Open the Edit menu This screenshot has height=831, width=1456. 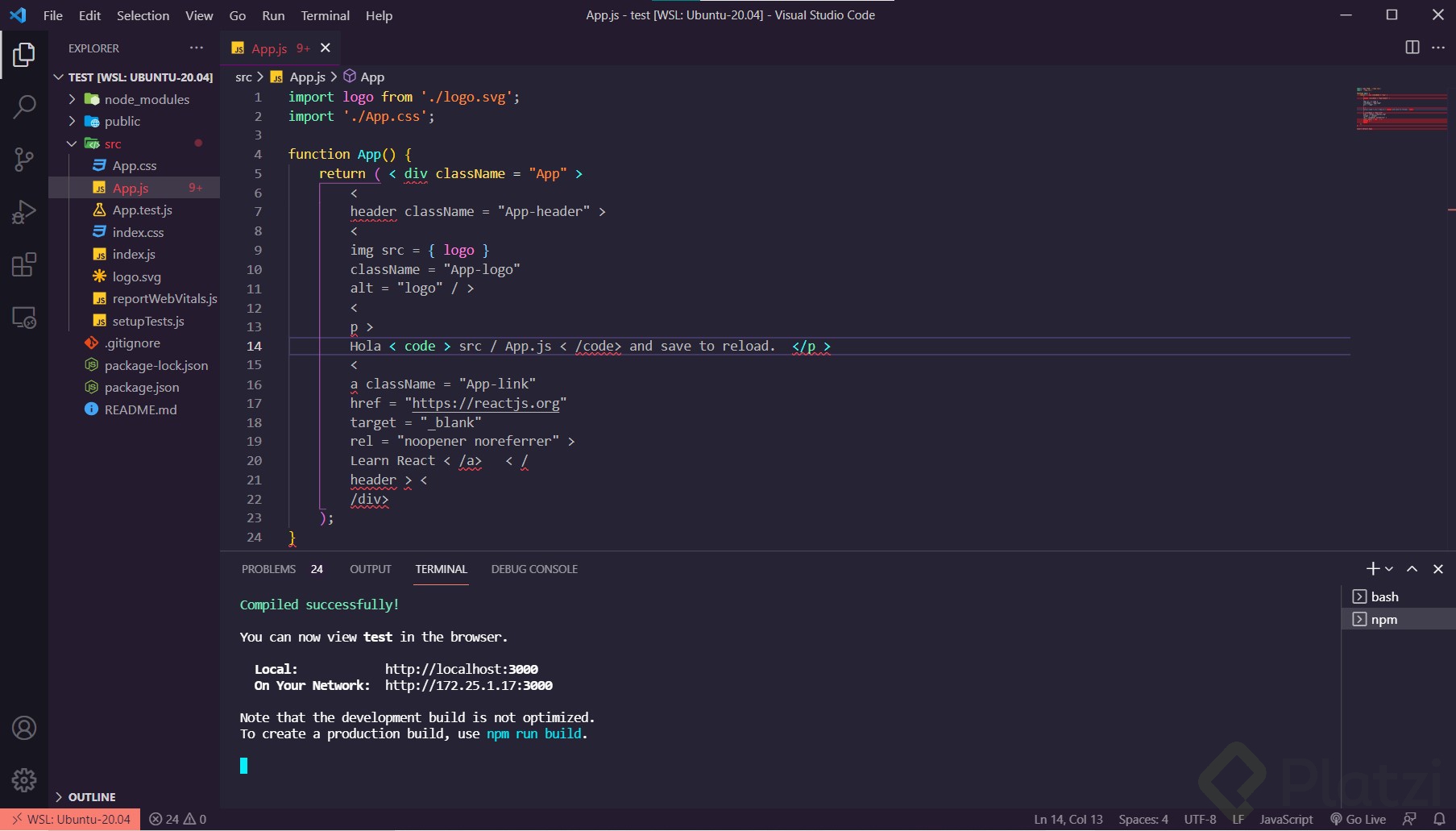tap(89, 15)
